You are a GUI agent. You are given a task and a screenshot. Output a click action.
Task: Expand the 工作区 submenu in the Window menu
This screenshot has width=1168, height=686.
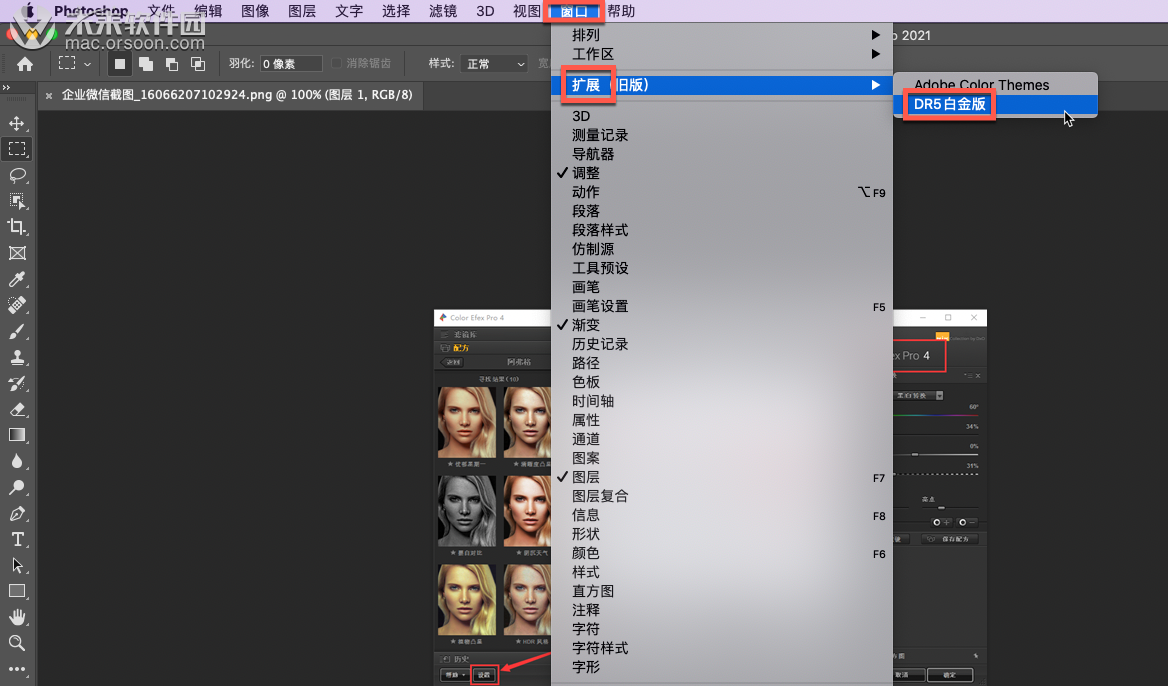[600, 53]
